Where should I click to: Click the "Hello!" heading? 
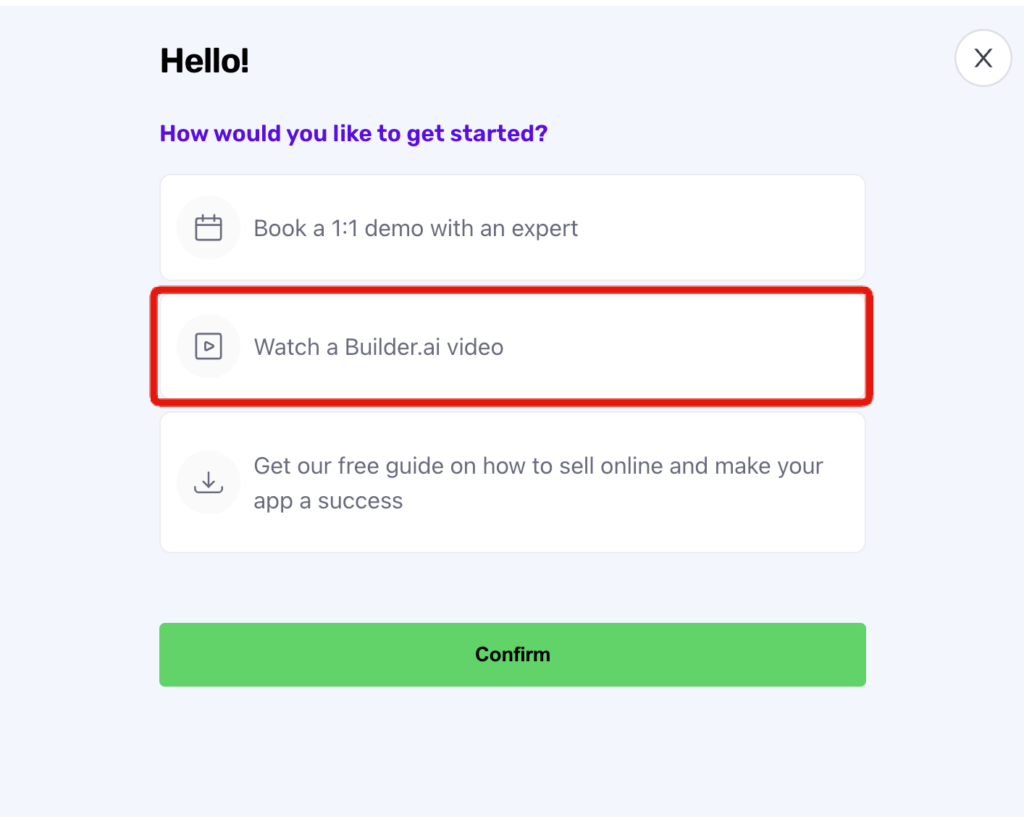pos(204,61)
